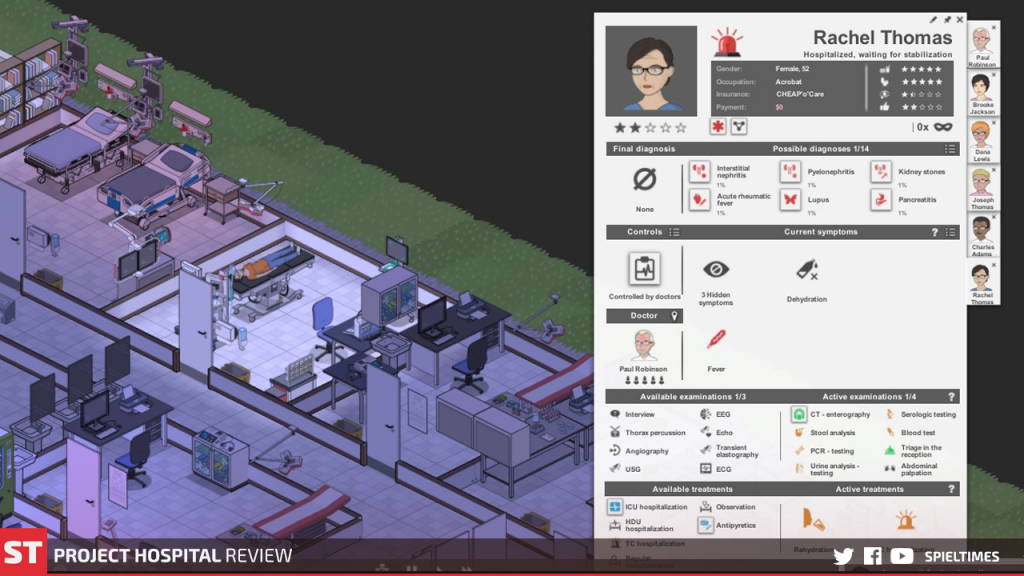Open Paul Robinson doctor portrait
Viewport: 1024px width, 576px height.
pyautogui.click(x=644, y=345)
